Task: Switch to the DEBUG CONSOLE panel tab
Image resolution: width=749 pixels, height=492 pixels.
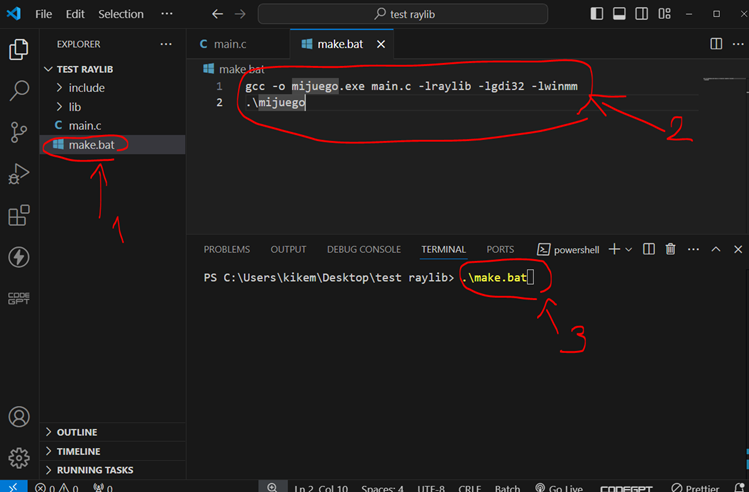Action: [363, 249]
